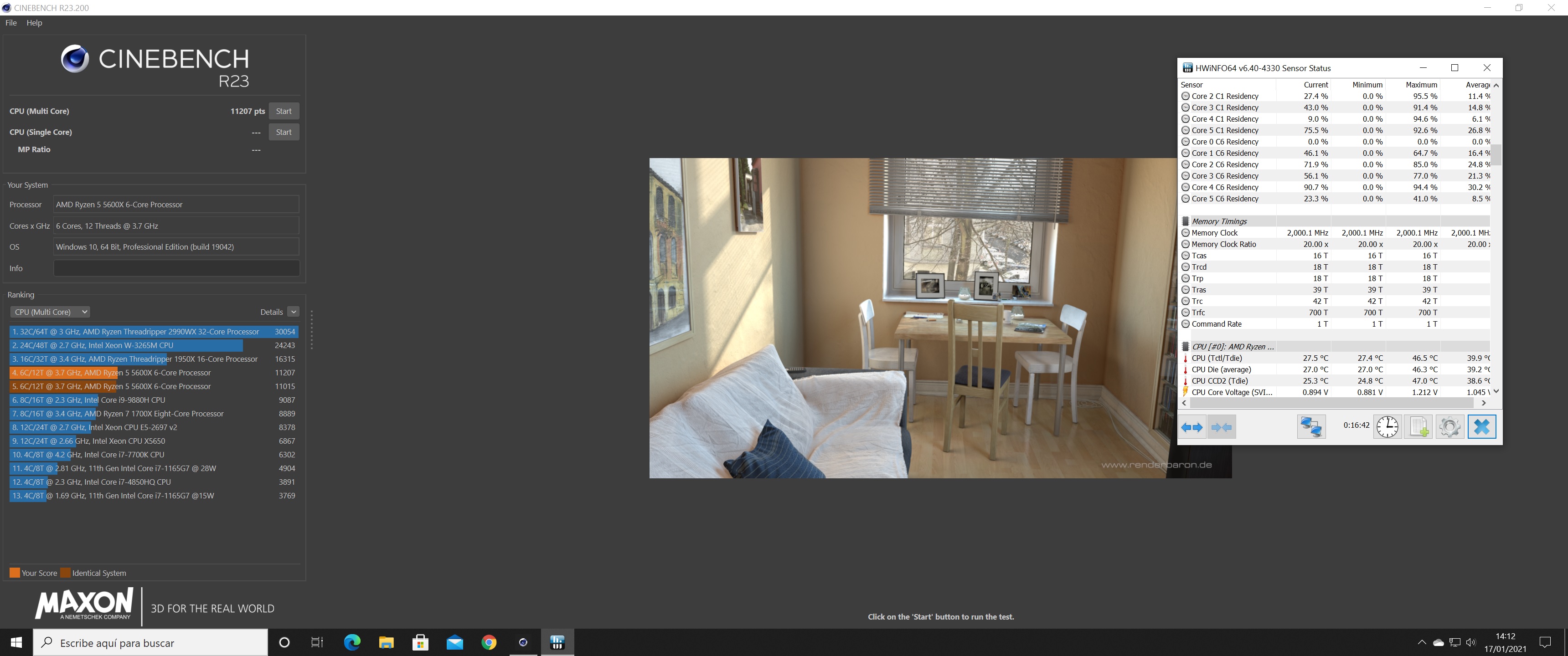Select Core 4 C6 Residency row

pos(1335,187)
